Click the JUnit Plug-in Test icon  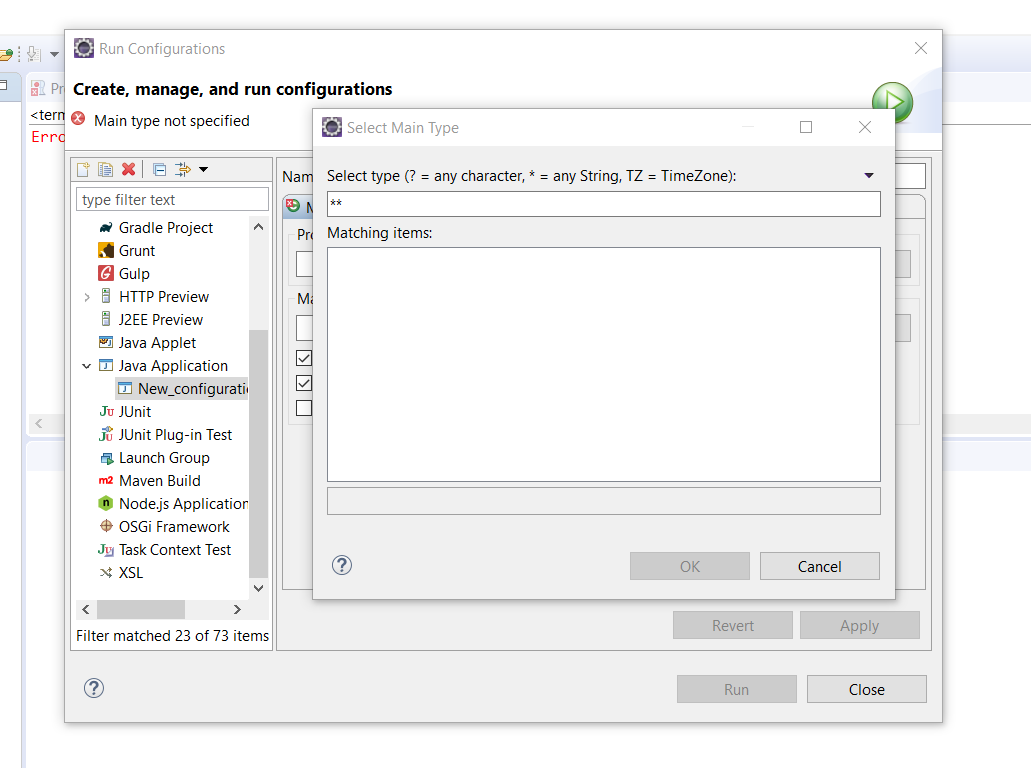[x=106, y=435]
